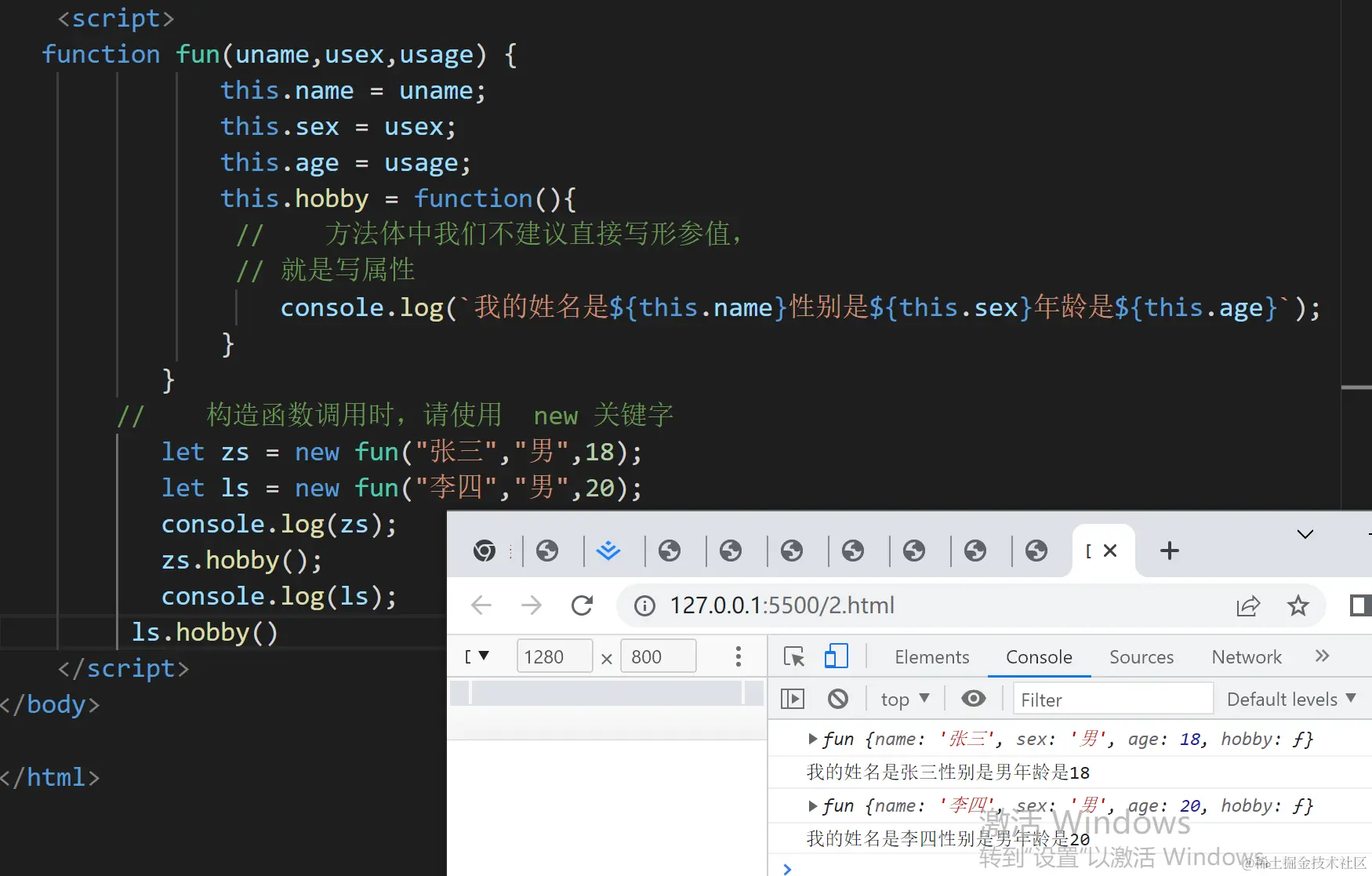Switch to the Chrome-icon pinned tab
This screenshot has height=876, width=1372.
(x=485, y=551)
